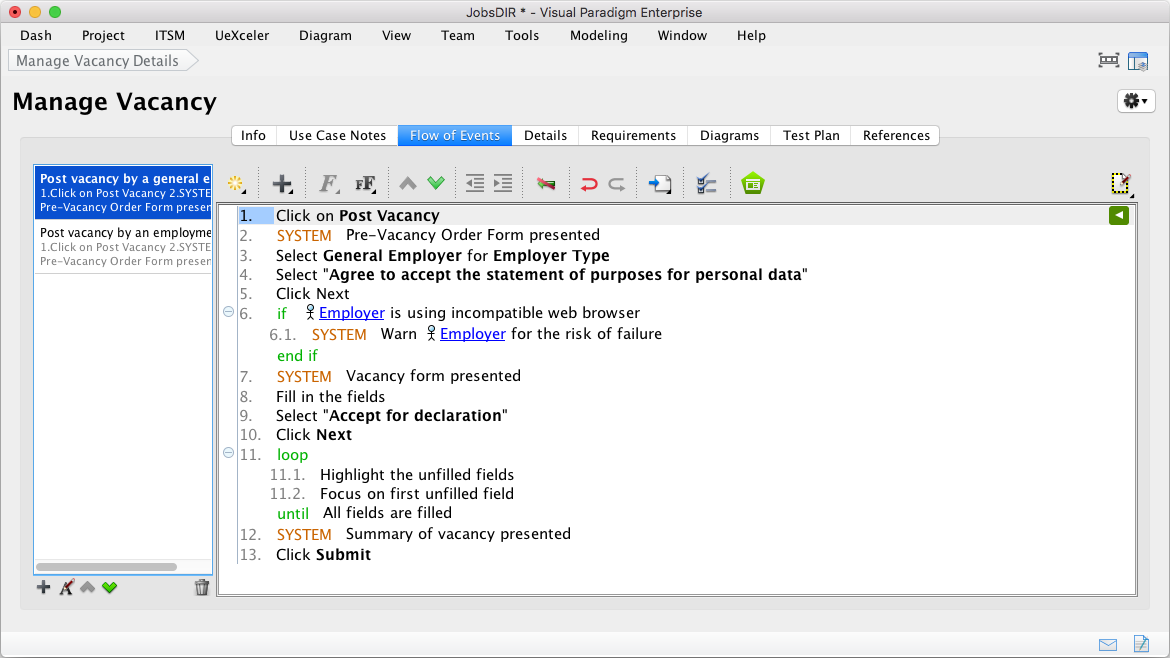
Task: Export flow of events to document
Action: (661, 182)
